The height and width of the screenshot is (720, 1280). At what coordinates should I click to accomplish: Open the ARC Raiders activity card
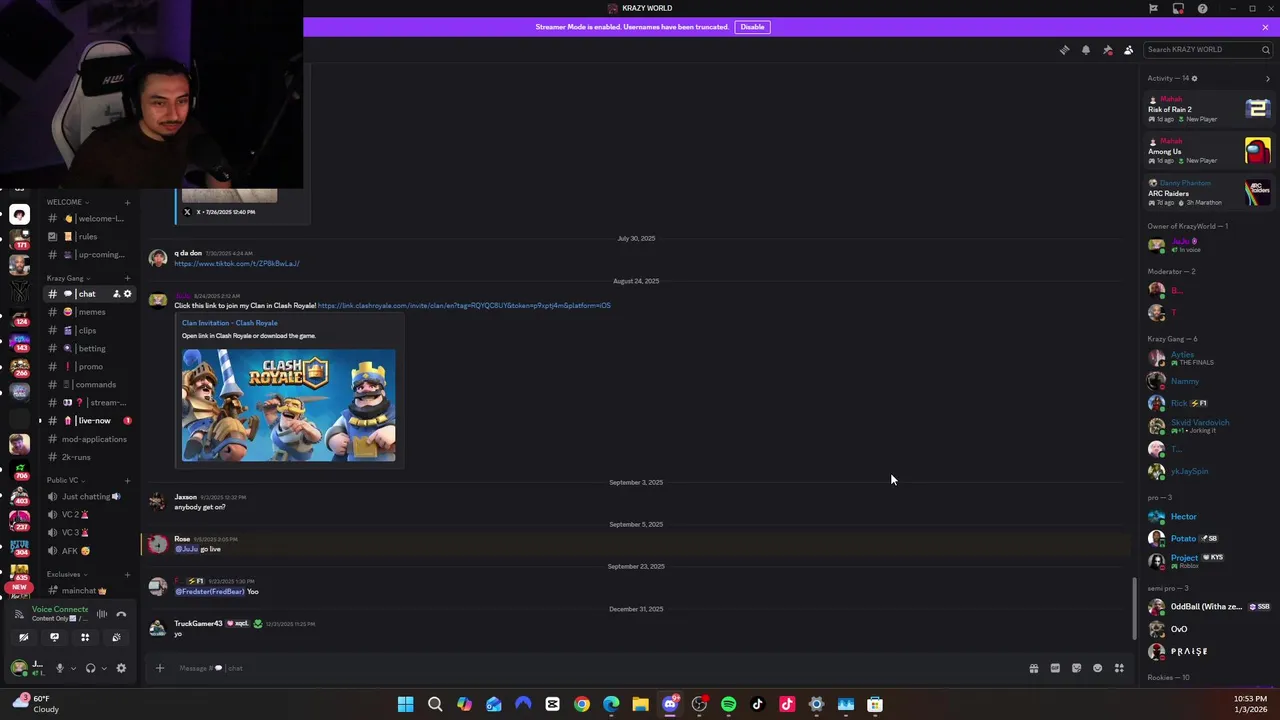1208,193
